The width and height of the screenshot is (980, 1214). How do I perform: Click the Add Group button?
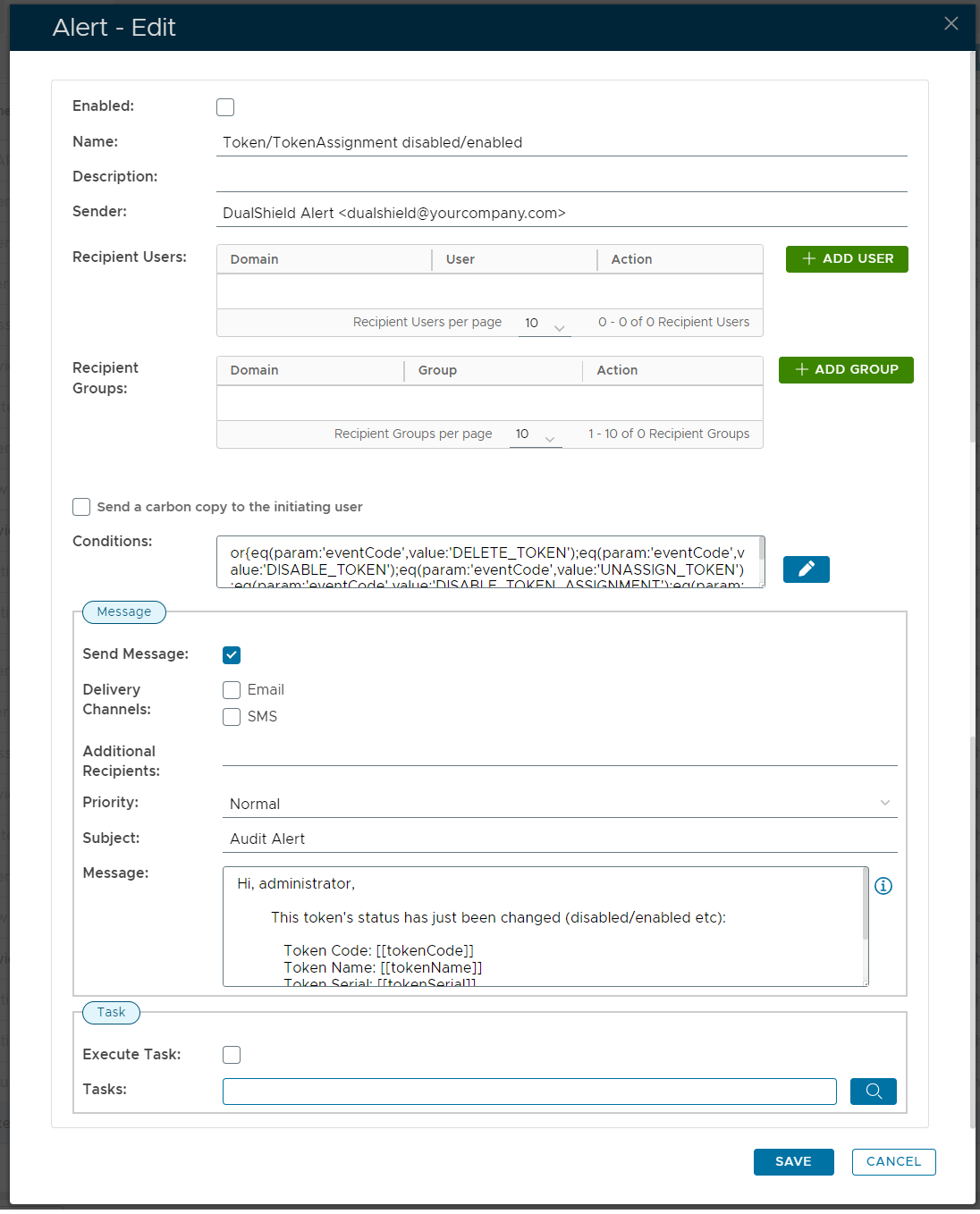point(846,370)
